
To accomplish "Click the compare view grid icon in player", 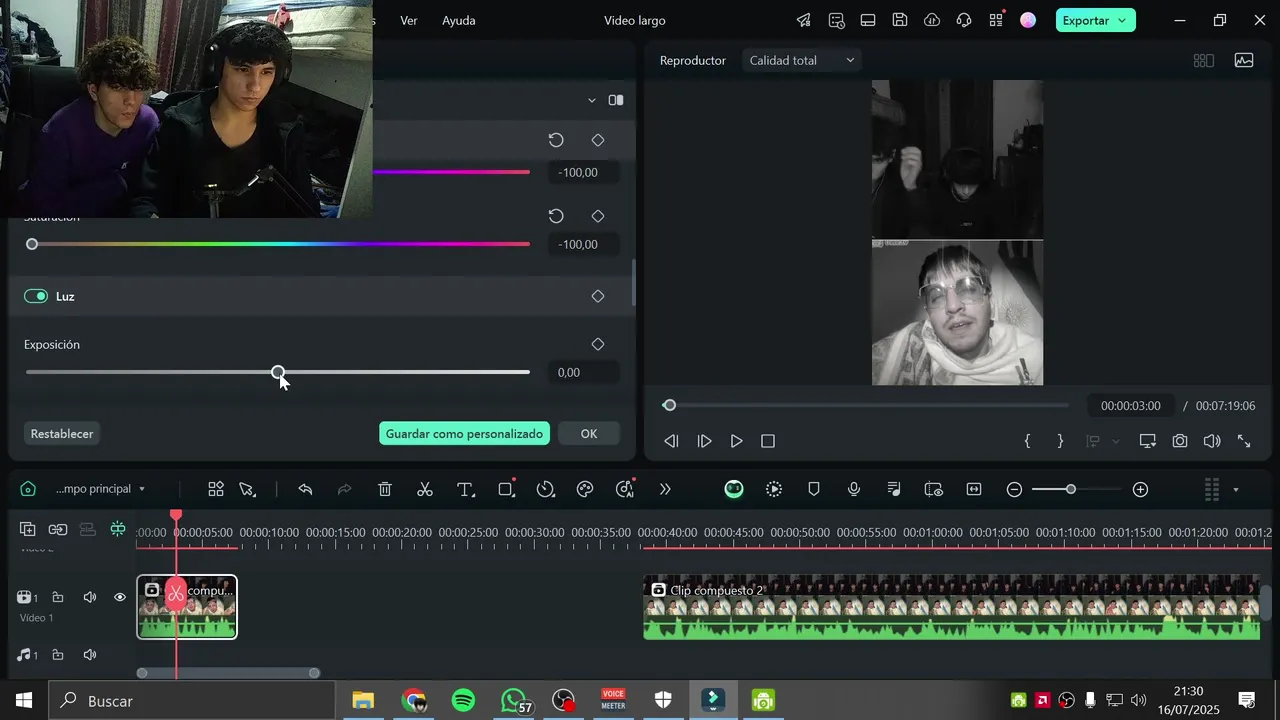I will pos(1204,60).
